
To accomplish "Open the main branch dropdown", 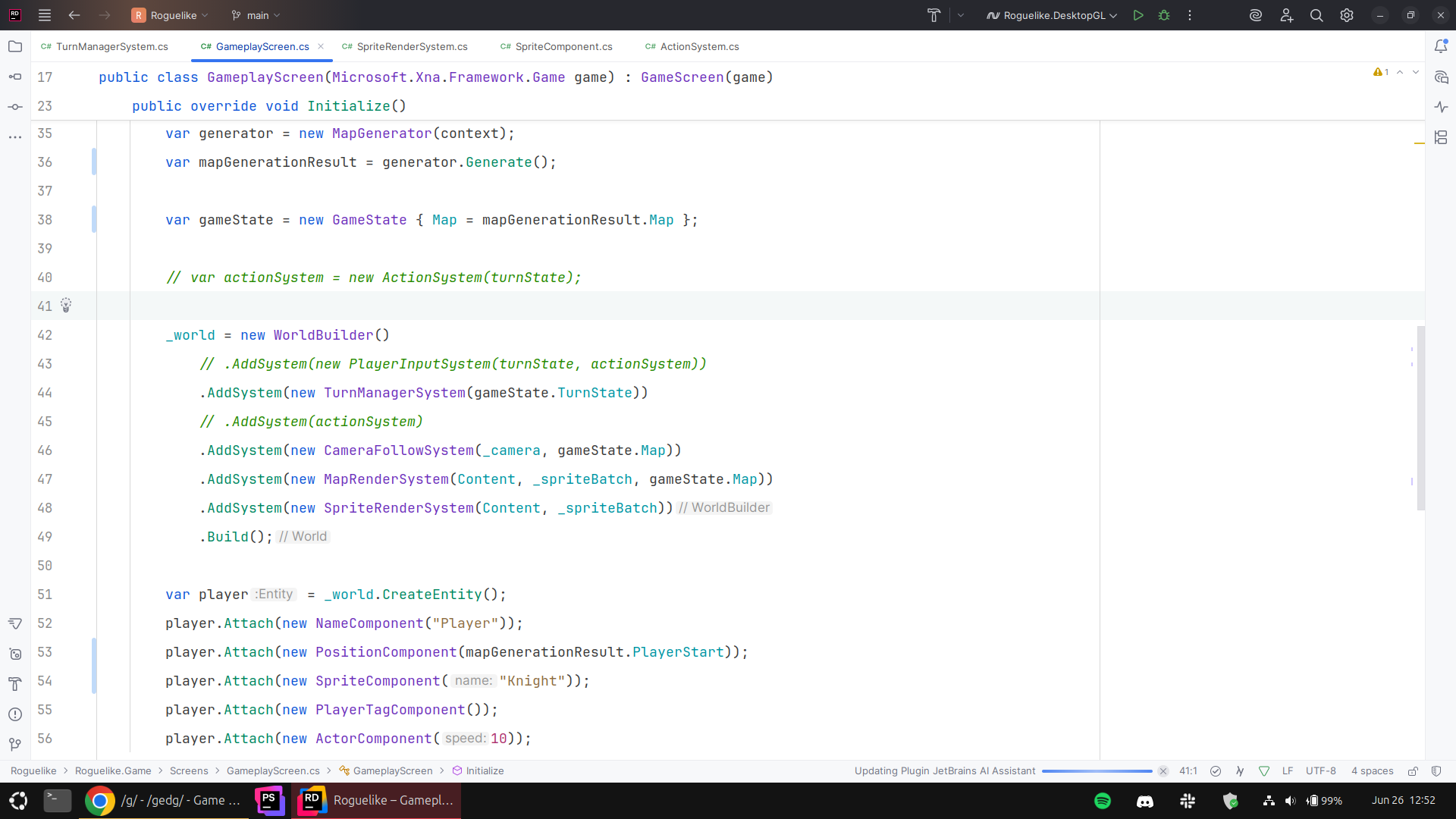I will pyautogui.click(x=256, y=15).
